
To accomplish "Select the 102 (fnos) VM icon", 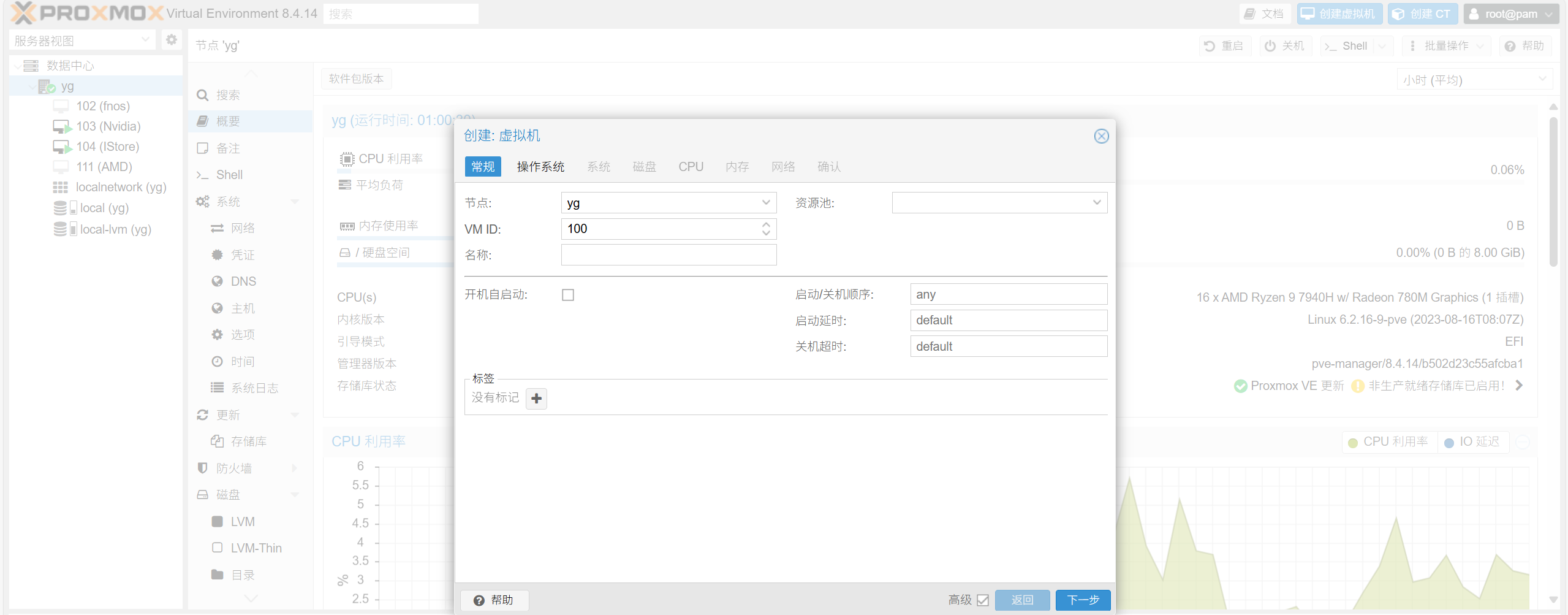I will coord(61,106).
